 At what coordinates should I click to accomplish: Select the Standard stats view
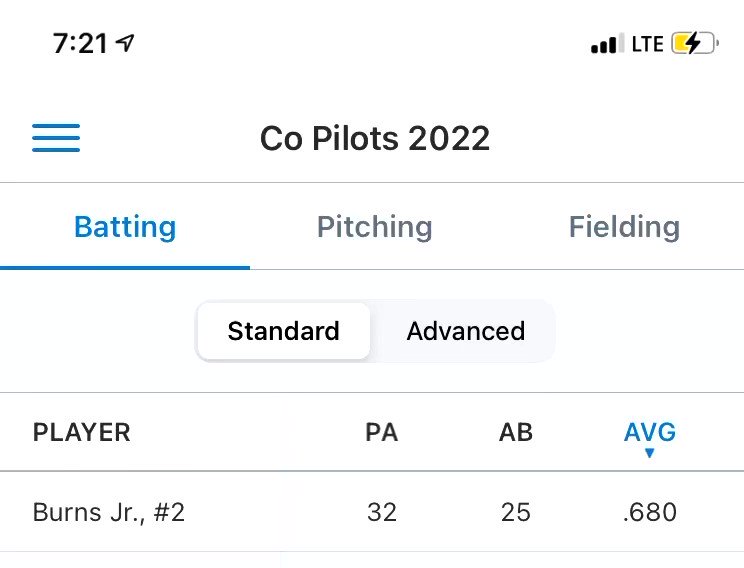pyautogui.click(x=284, y=331)
